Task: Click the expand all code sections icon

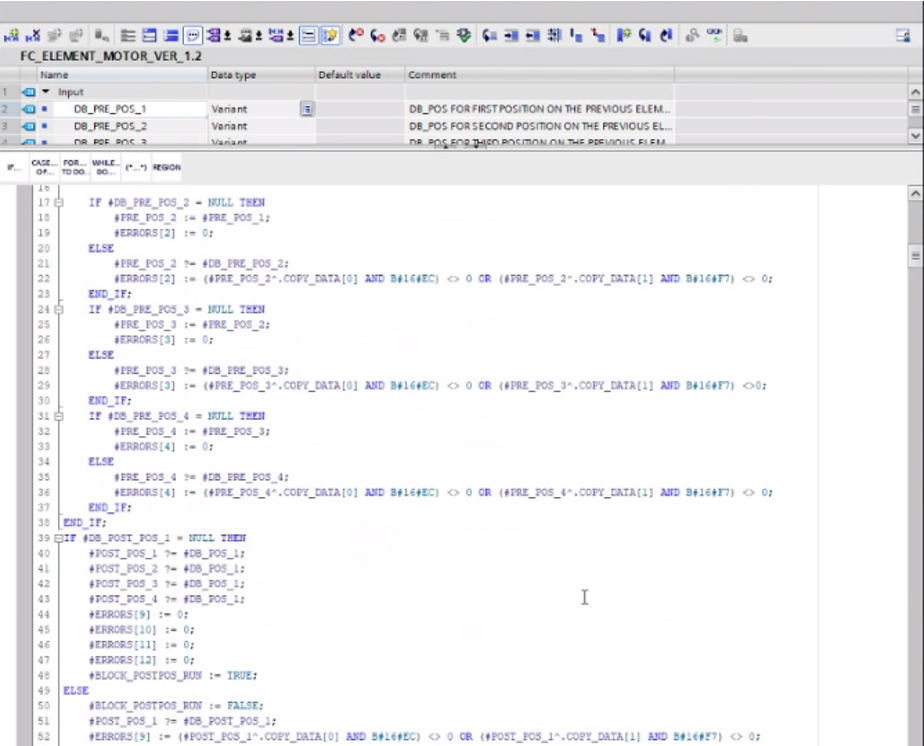Action: [x=555, y=35]
